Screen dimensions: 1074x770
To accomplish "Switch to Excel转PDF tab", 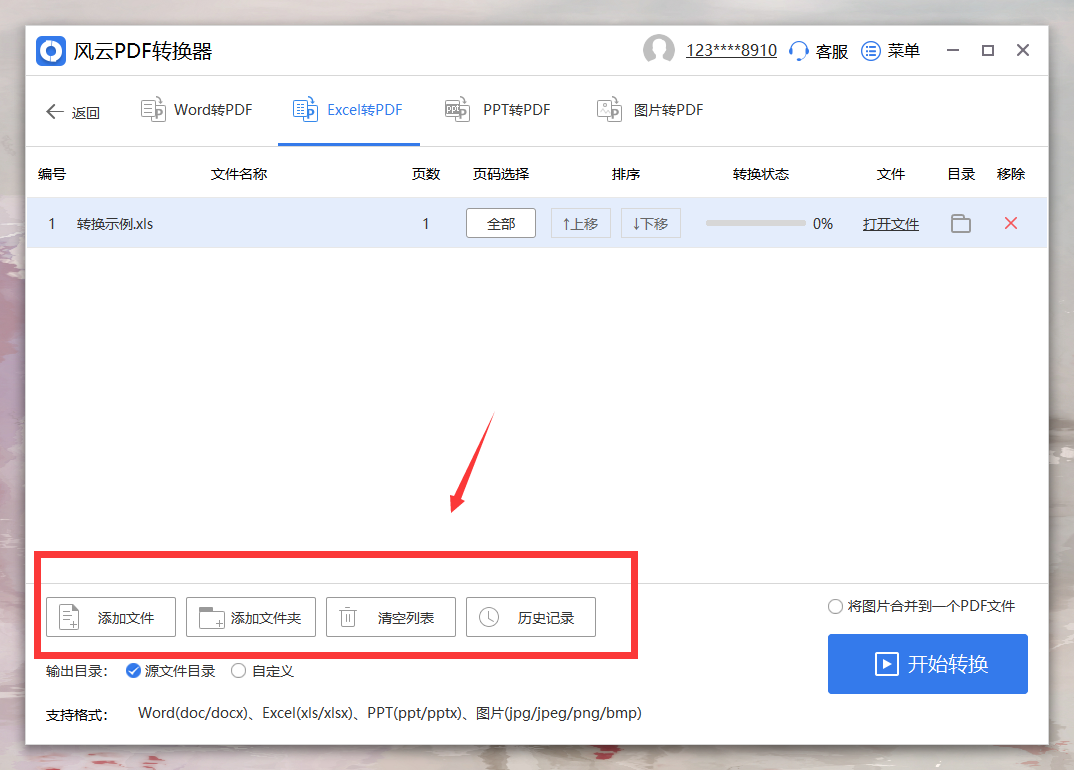I will click(x=348, y=110).
